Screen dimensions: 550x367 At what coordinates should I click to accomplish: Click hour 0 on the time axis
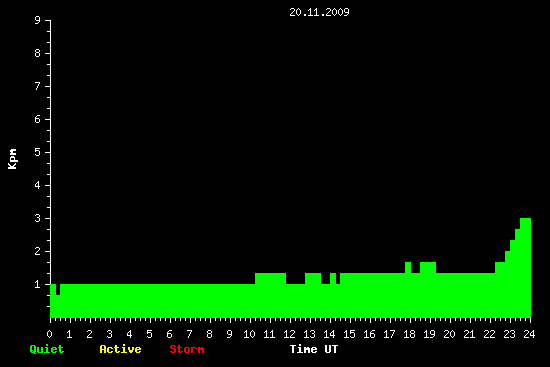click(x=49, y=334)
